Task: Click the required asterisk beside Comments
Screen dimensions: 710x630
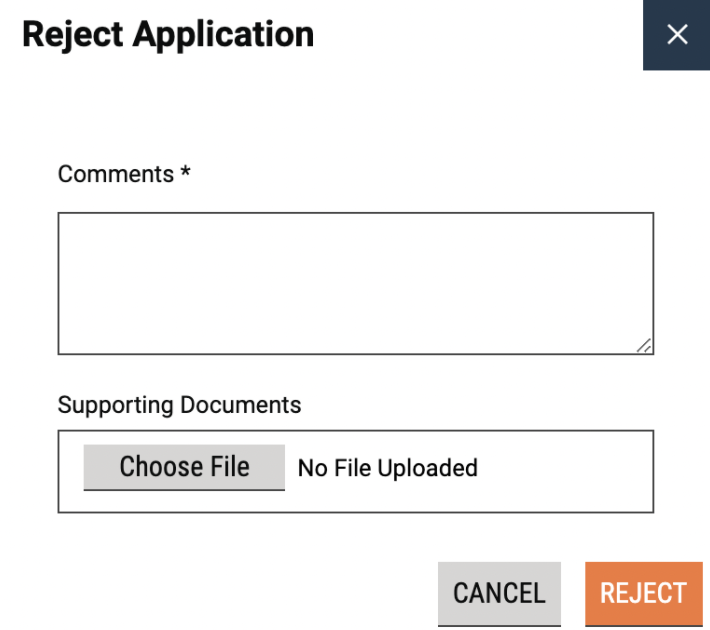Action: pyautogui.click(x=185, y=174)
